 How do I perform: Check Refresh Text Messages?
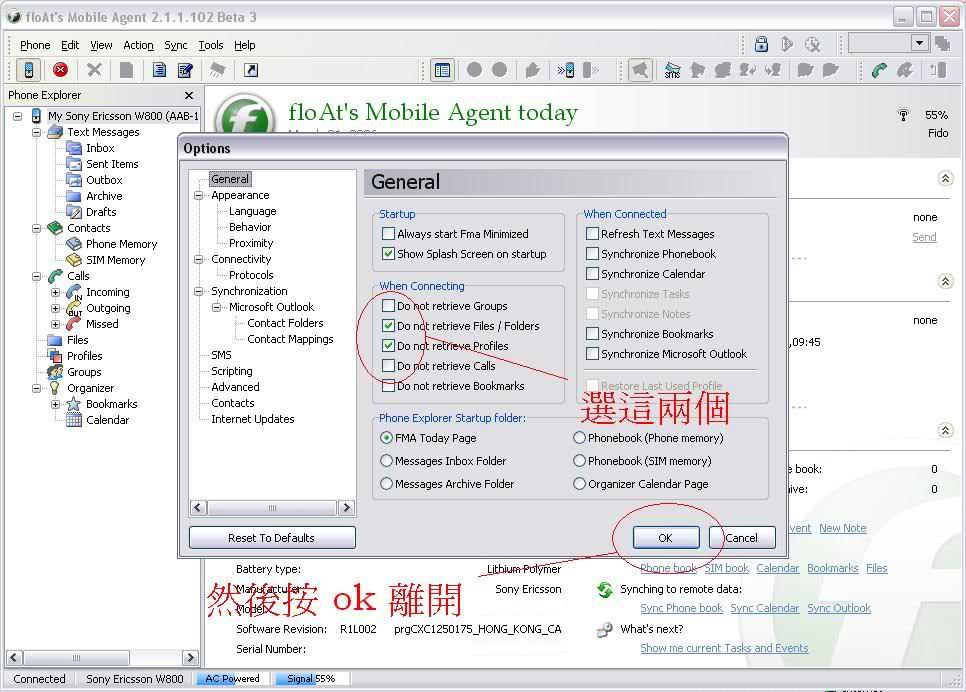click(592, 234)
